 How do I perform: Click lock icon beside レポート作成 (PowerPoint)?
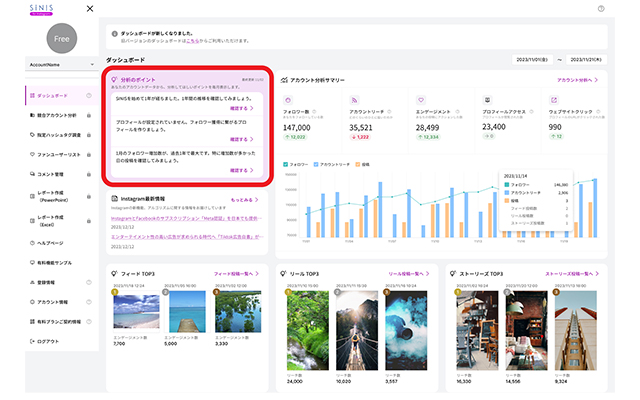(89, 196)
